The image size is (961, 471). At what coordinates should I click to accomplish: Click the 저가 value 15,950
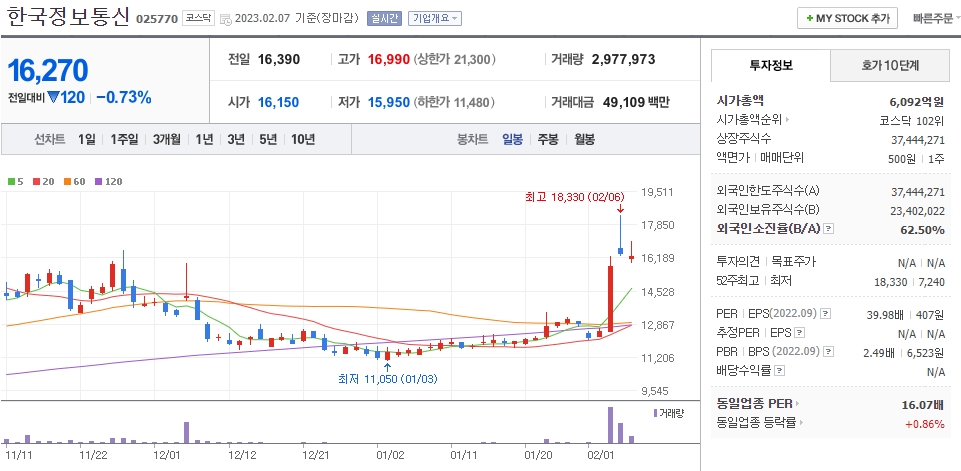(389, 102)
